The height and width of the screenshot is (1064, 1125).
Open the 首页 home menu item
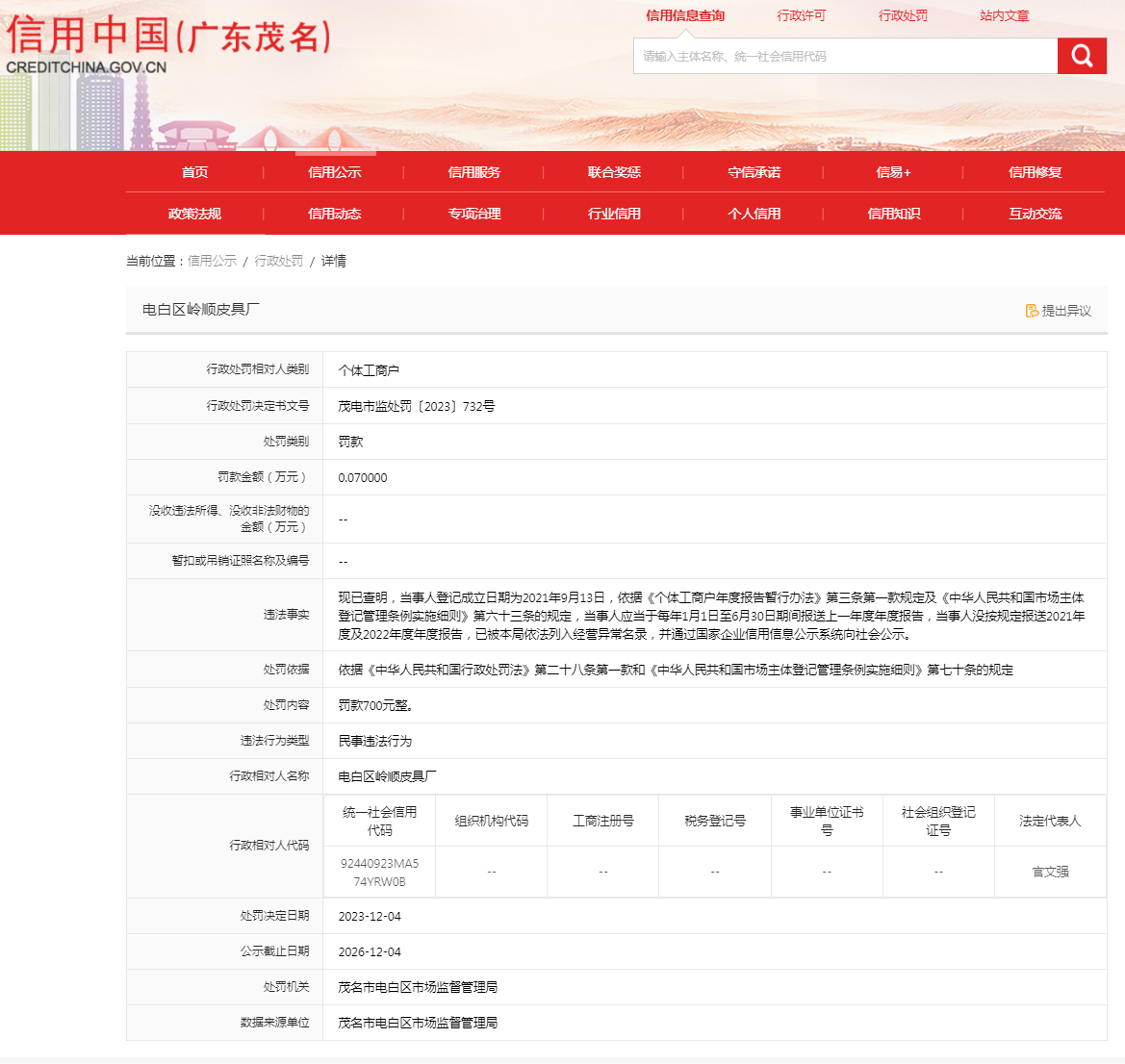click(x=194, y=172)
